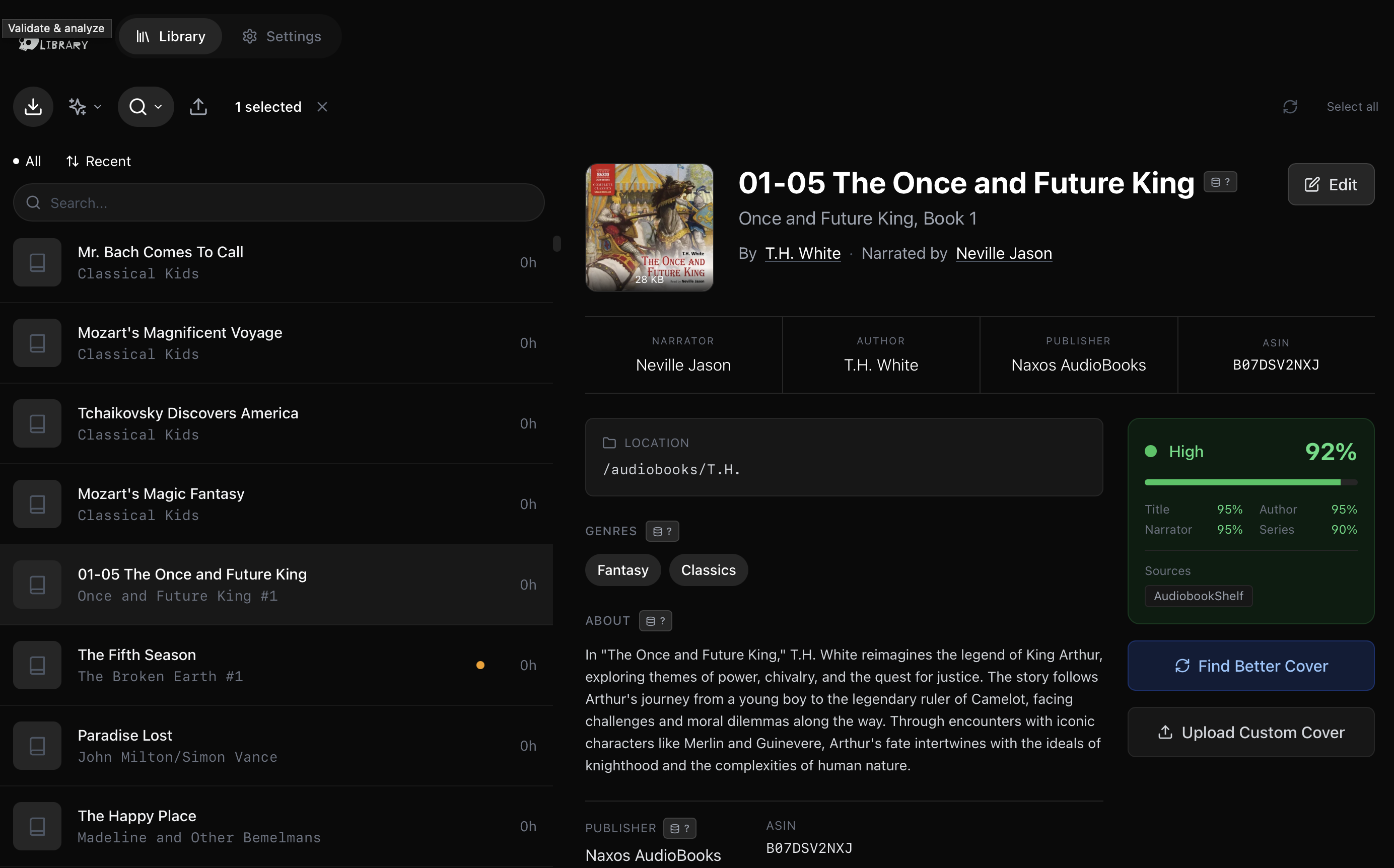Click the sparkle AI enhance icon
This screenshot has width=1394, height=868.
(78, 107)
